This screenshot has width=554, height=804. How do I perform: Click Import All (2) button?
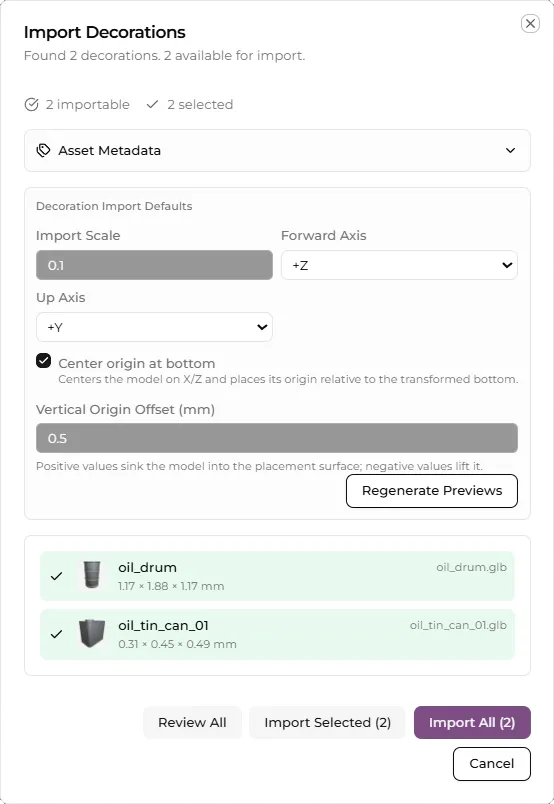[x=472, y=722]
